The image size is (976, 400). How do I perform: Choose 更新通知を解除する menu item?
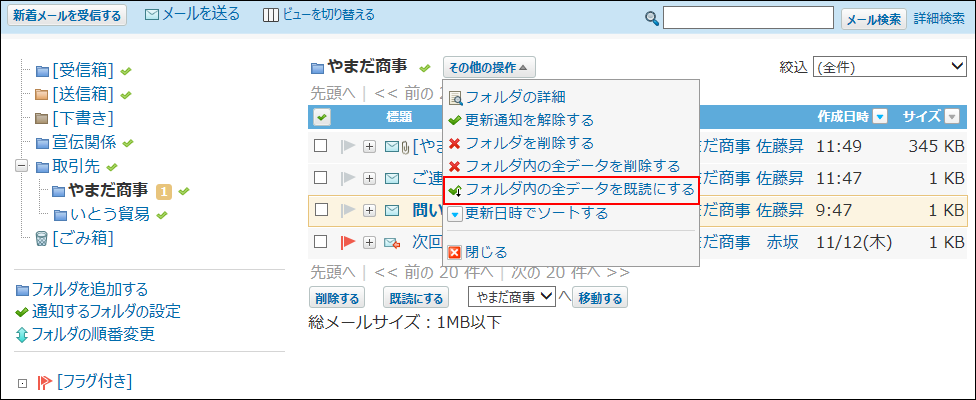click(x=530, y=119)
